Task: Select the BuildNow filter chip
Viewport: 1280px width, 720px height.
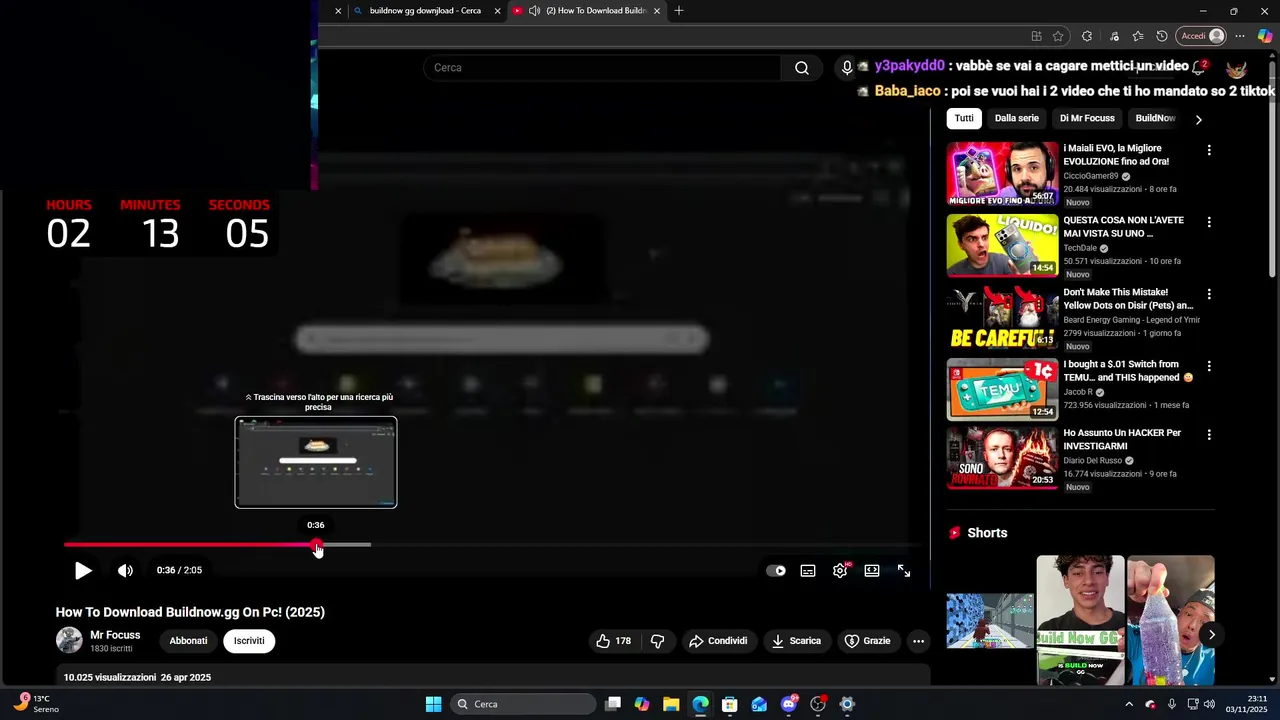Action: [1155, 118]
